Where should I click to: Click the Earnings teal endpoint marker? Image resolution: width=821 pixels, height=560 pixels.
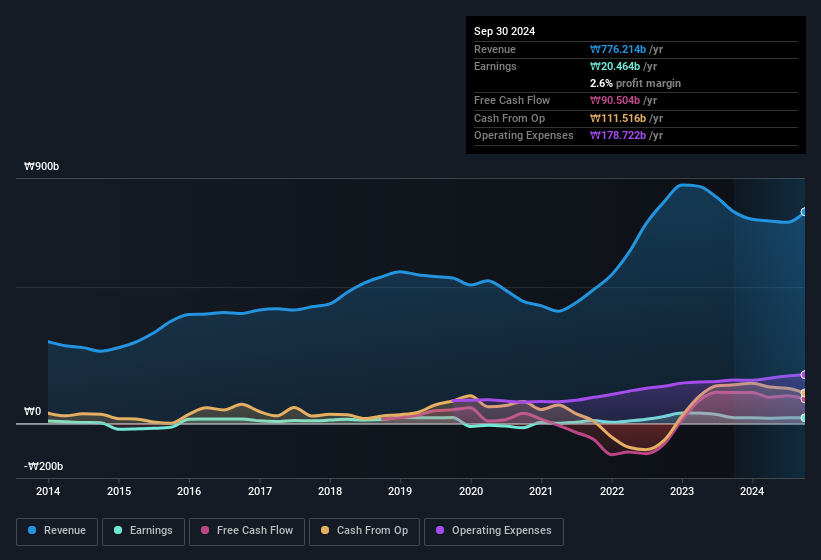(x=804, y=418)
